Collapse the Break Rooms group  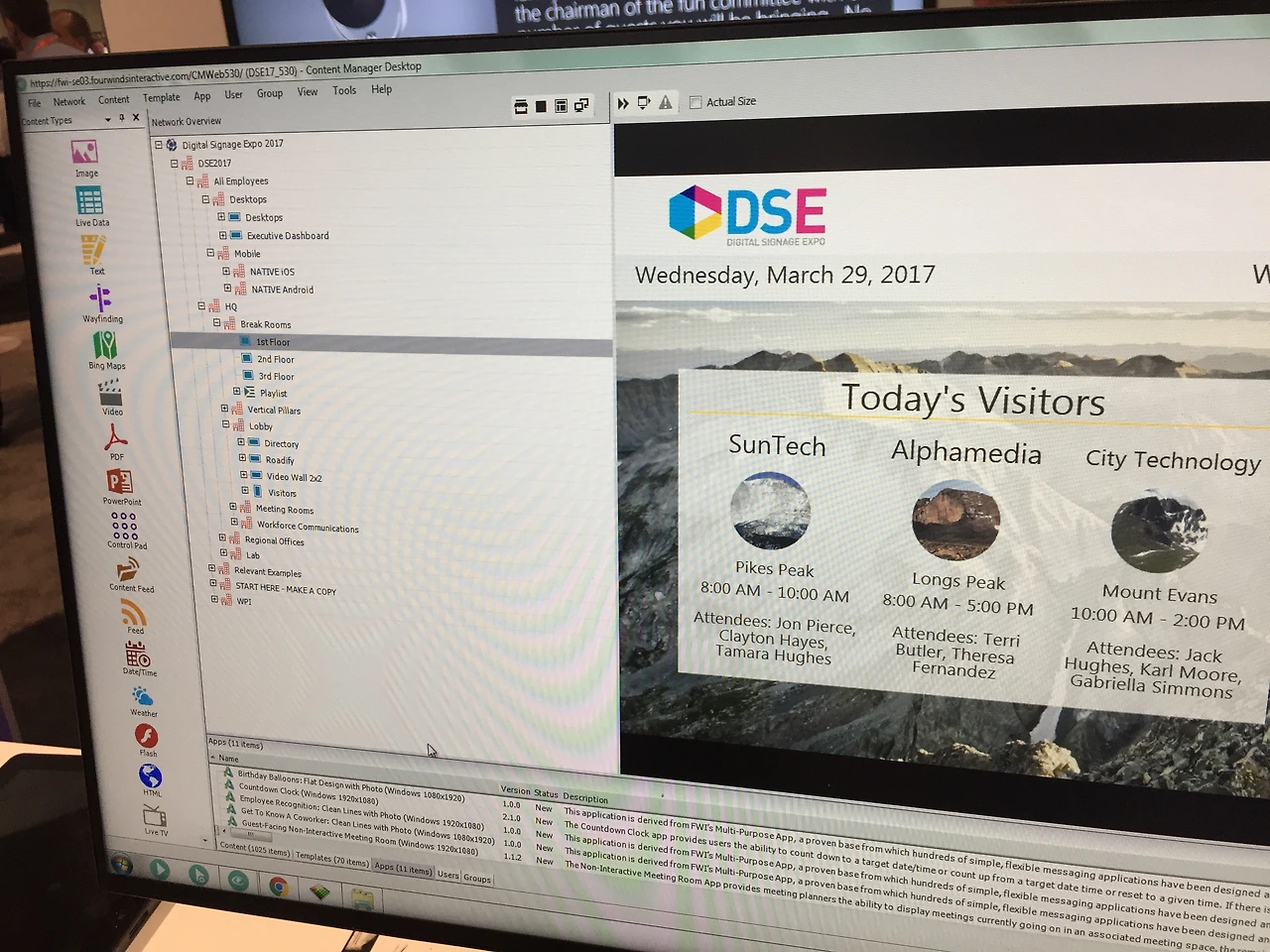[x=217, y=324]
